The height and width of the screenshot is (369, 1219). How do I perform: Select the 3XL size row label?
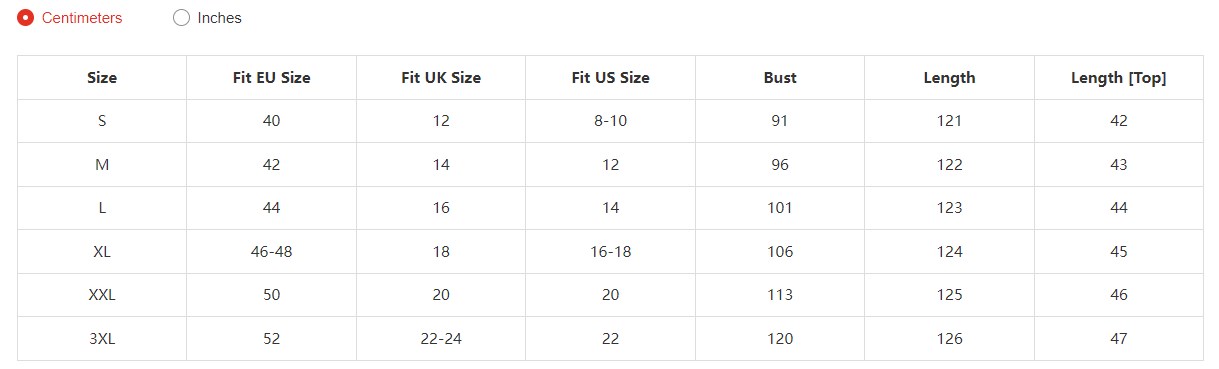tap(102, 339)
